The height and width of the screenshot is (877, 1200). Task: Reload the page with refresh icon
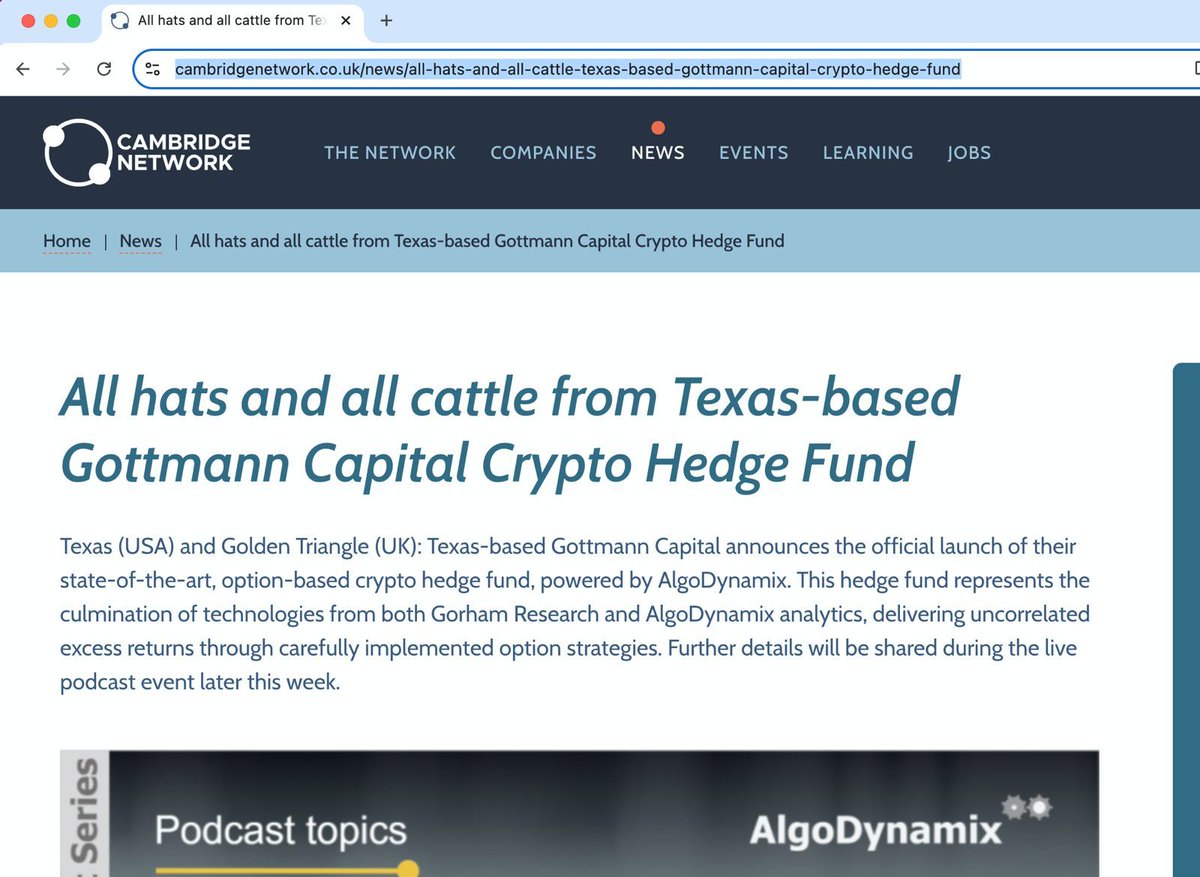tap(103, 69)
